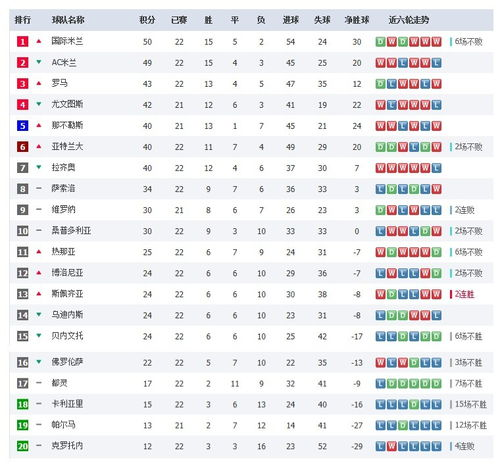Open the 那不勒斯 team link

pos(67,125)
